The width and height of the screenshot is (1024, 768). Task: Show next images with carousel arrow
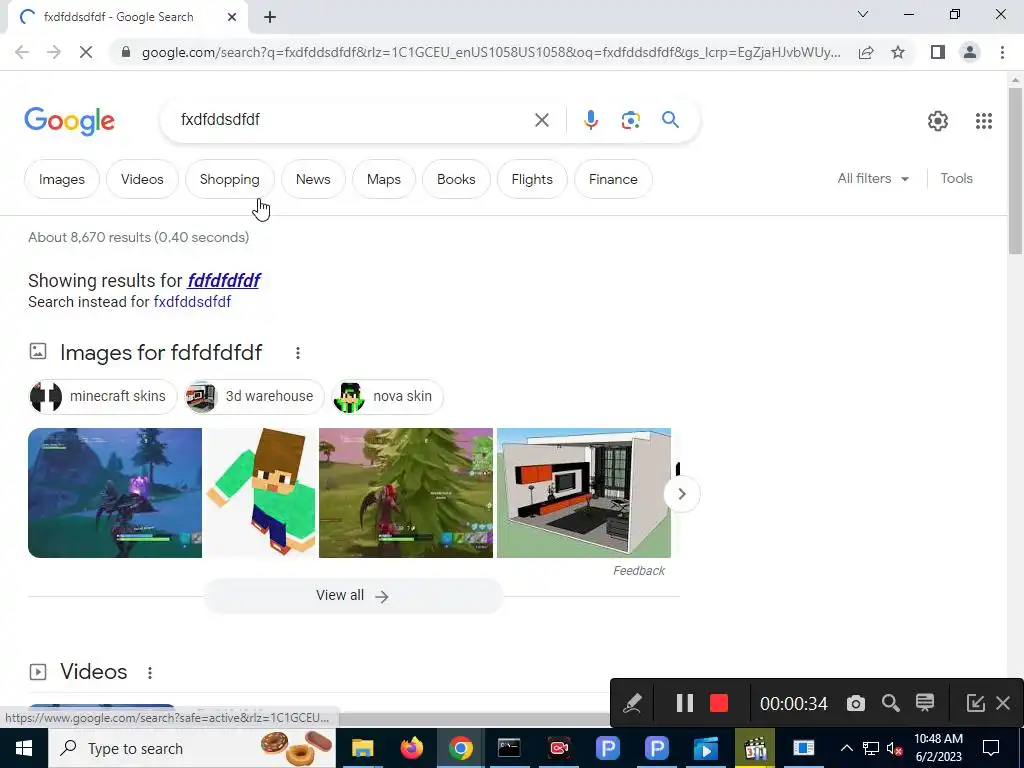coord(681,494)
